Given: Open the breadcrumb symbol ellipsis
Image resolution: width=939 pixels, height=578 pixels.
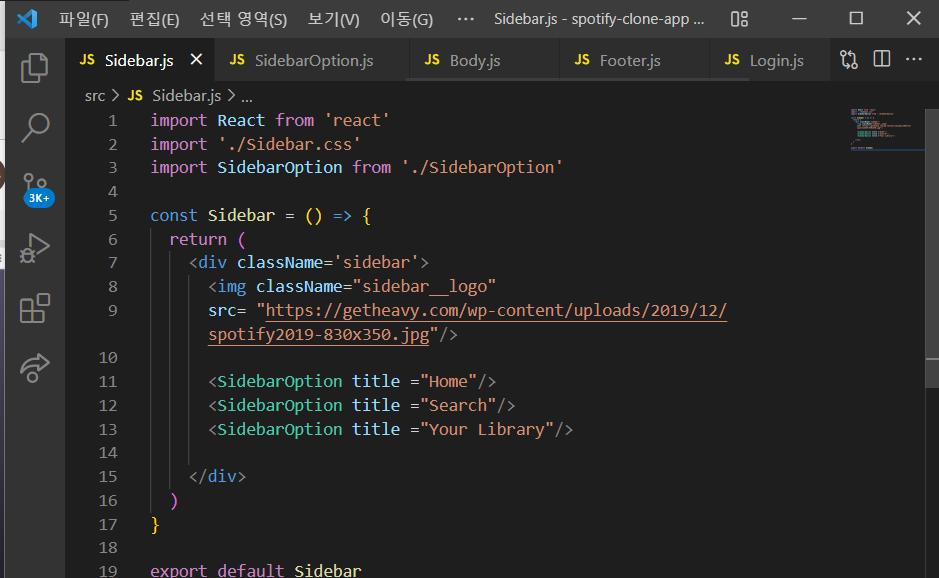Looking at the screenshot, I should pyautogui.click(x=247, y=97).
